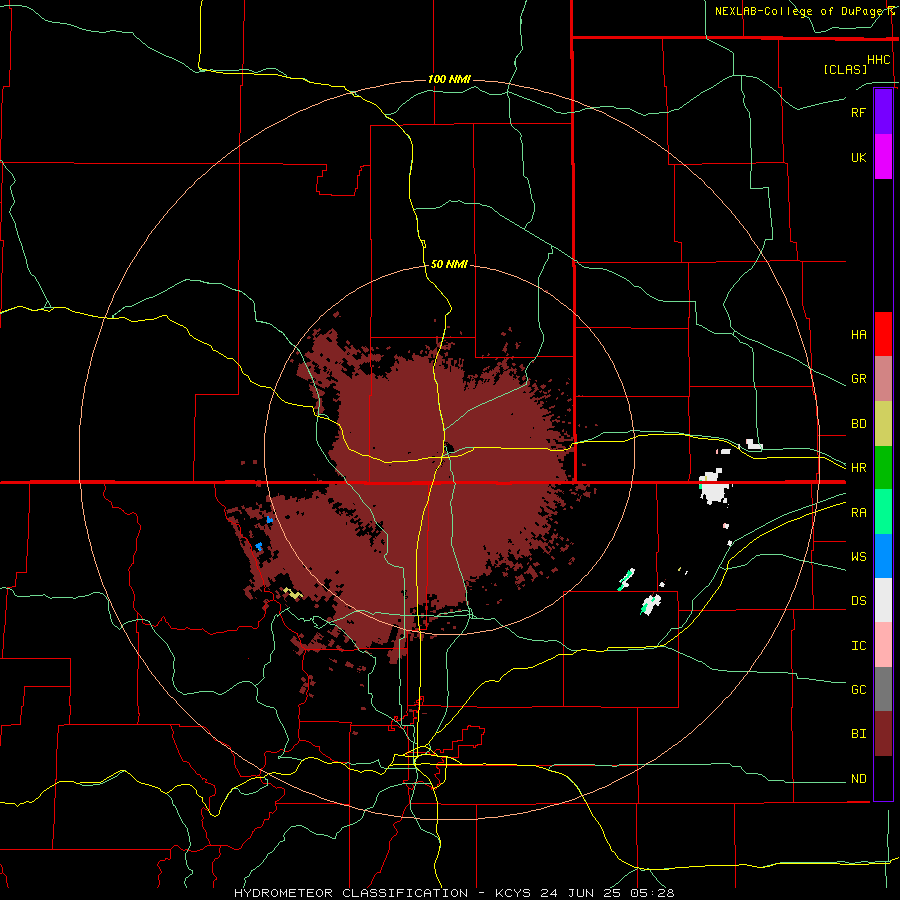900x900 pixels.
Task: Click the HA red legend swatch
Action: click(883, 334)
